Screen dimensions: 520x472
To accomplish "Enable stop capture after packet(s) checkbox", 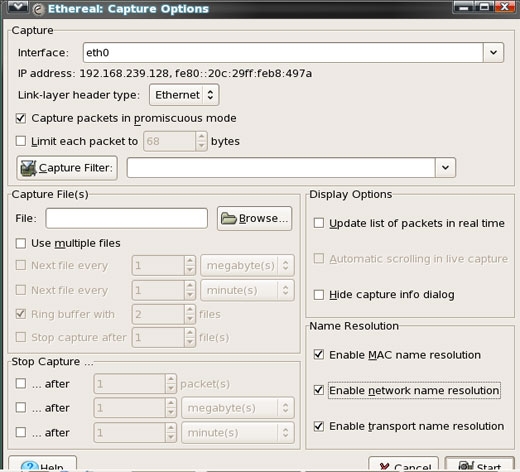I will point(21,384).
